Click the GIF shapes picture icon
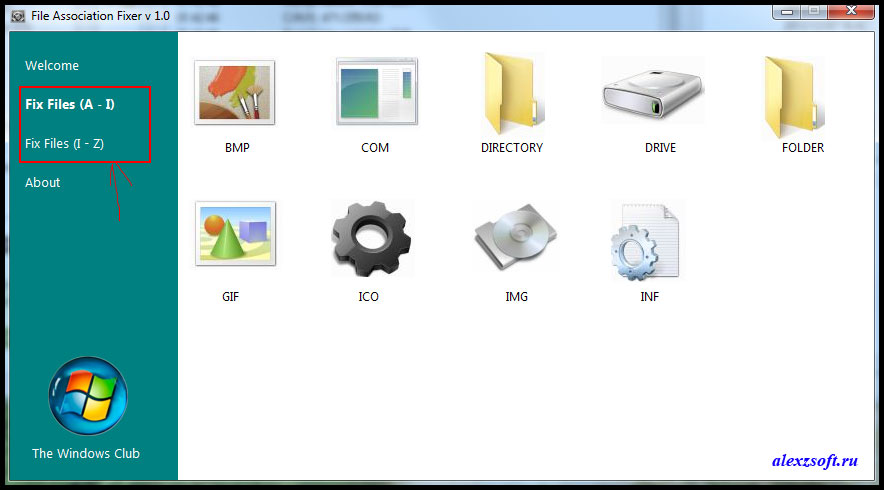The width and height of the screenshot is (884, 490). pyautogui.click(x=236, y=233)
